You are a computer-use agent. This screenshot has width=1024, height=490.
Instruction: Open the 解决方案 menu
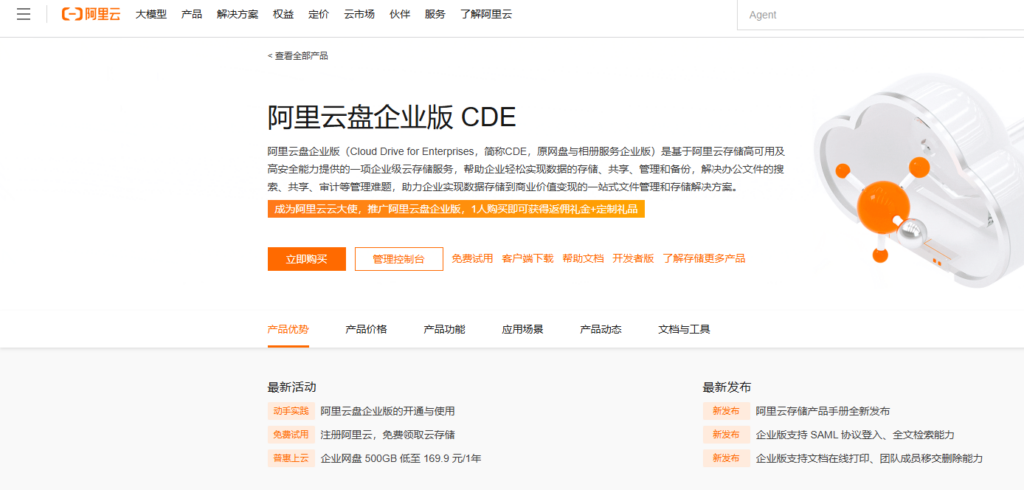[238, 14]
